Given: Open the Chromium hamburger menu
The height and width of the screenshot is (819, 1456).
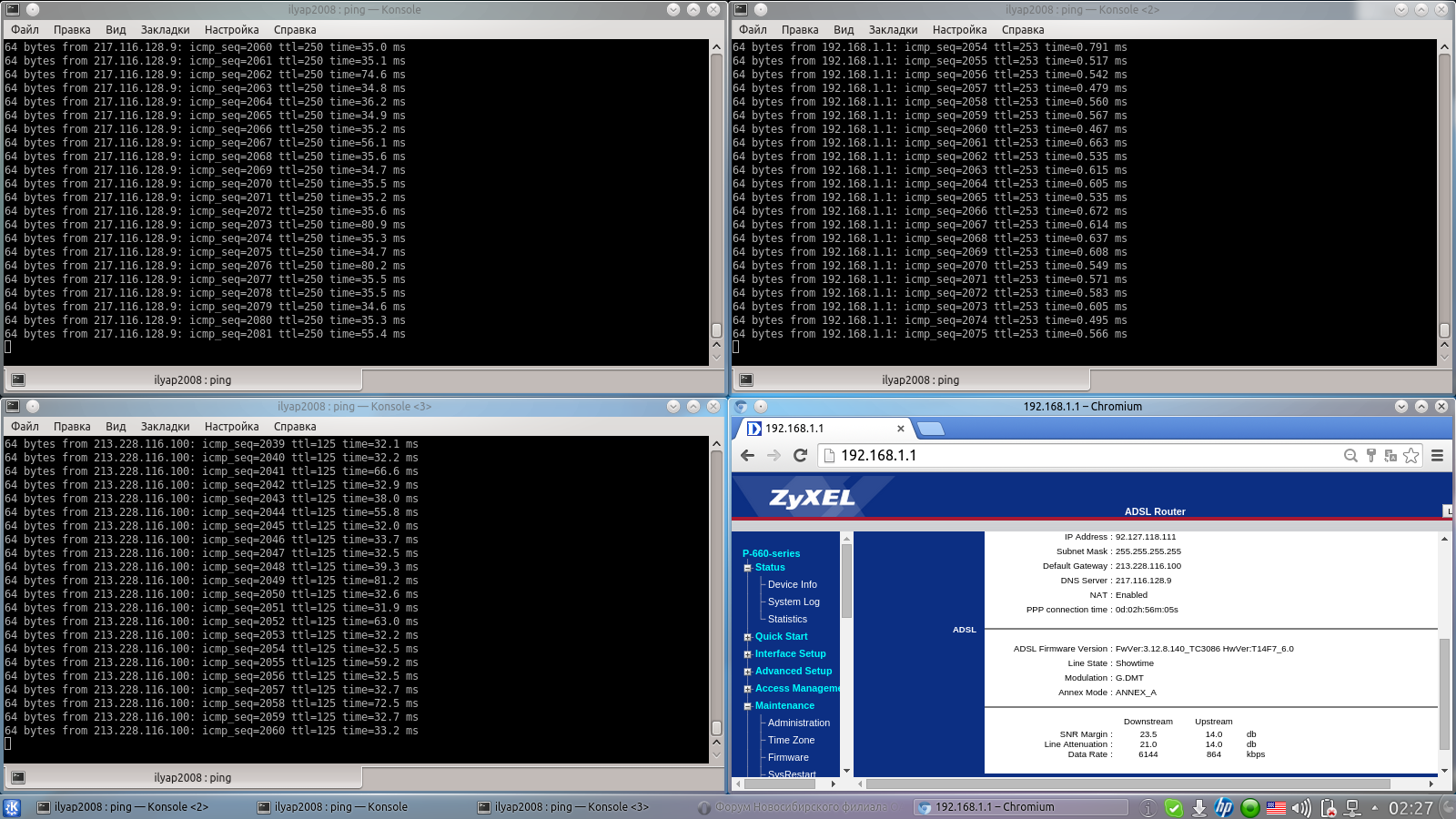Looking at the screenshot, I should 1437,456.
